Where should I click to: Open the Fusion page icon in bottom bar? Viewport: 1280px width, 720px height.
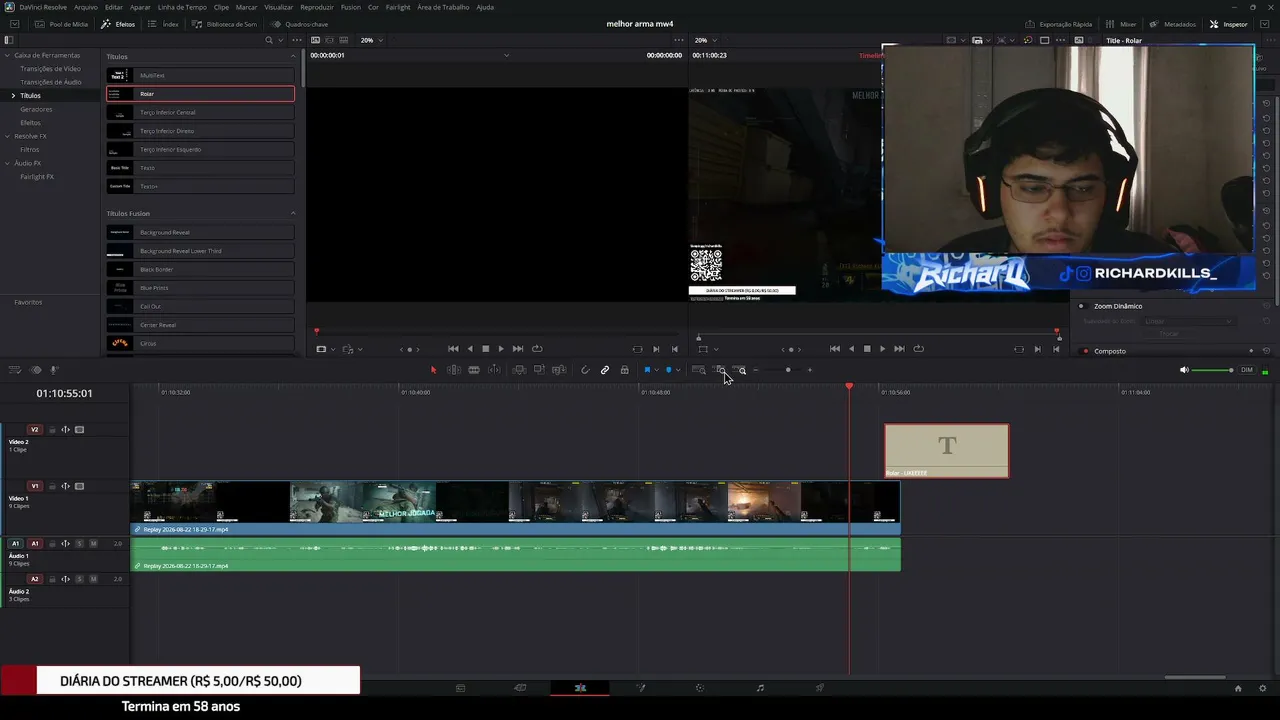point(640,688)
